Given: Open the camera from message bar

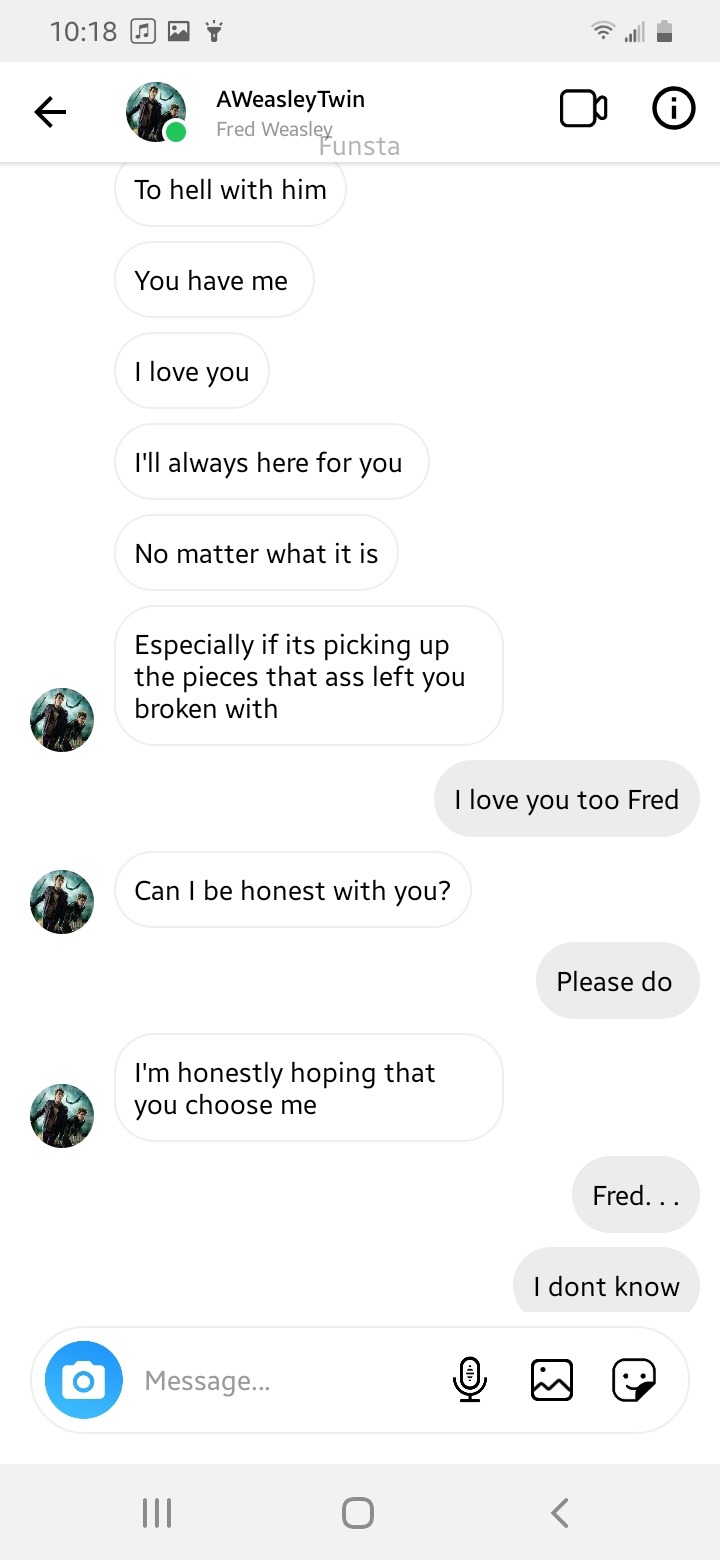Looking at the screenshot, I should 84,1380.
